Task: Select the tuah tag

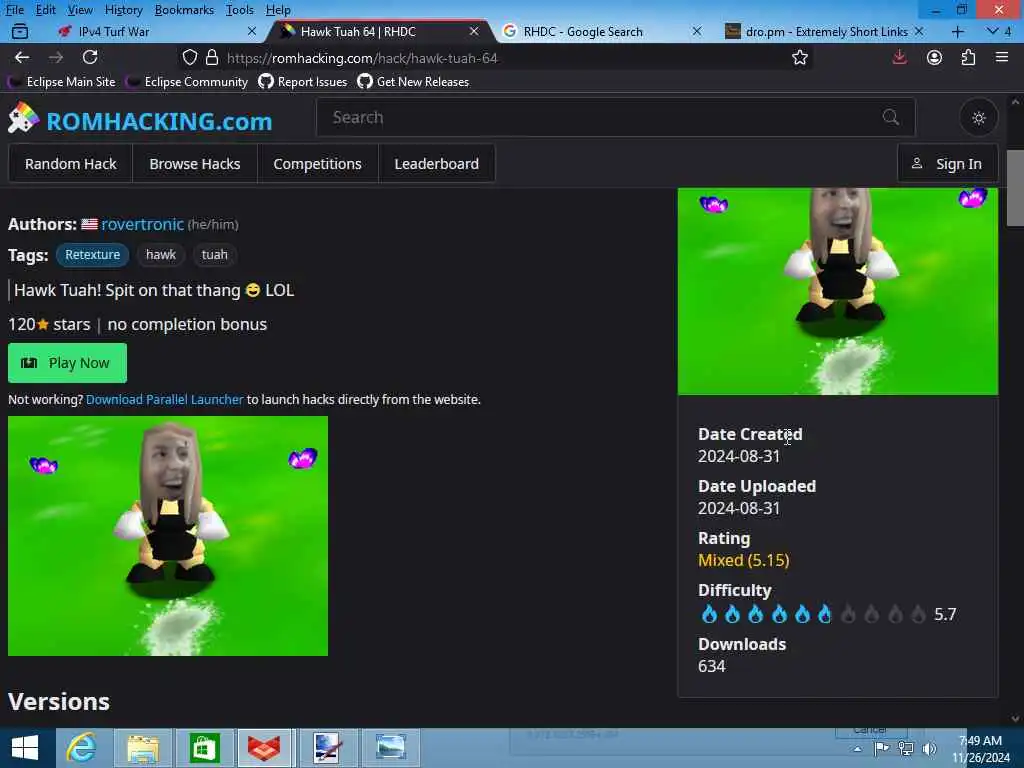Action: tap(214, 255)
